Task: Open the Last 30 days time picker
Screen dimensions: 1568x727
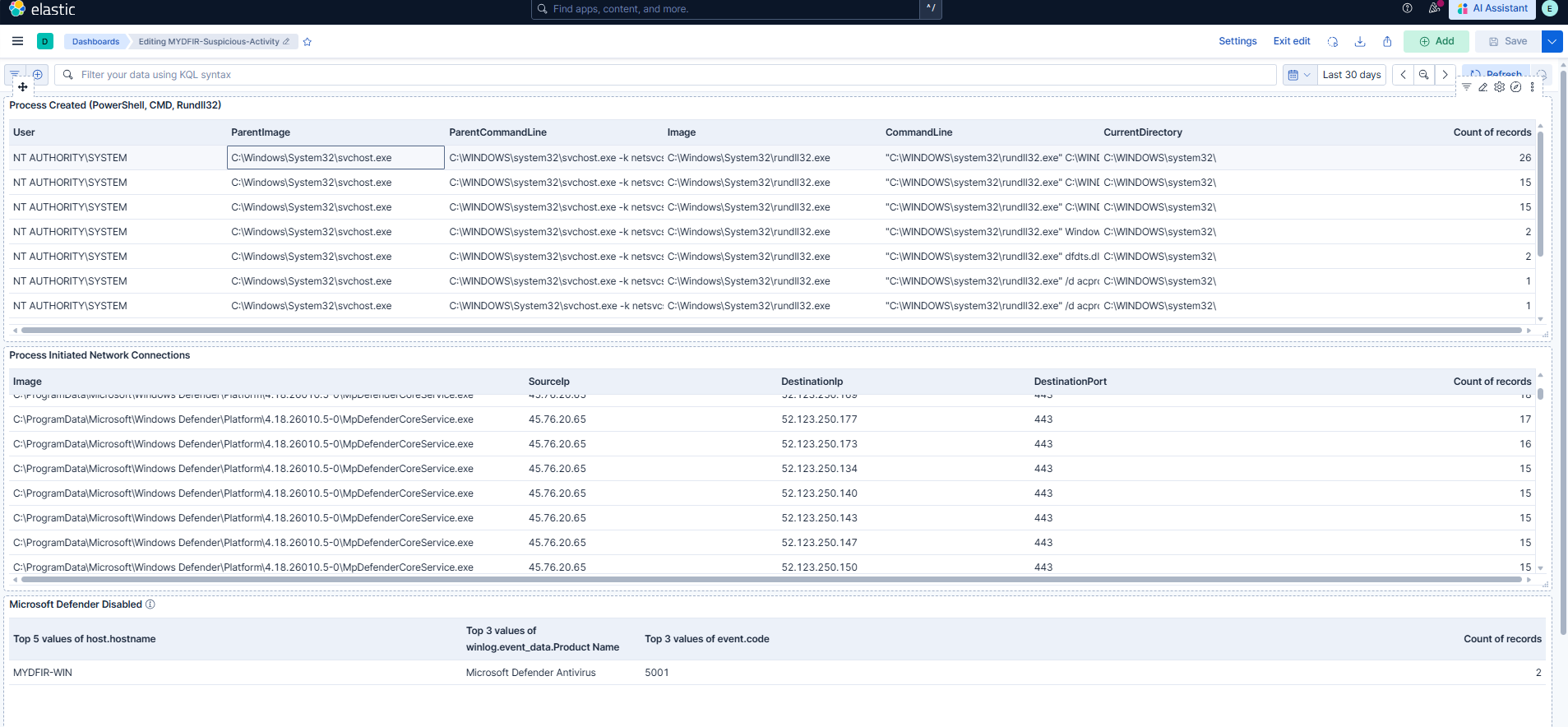Action: [x=1351, y=75]
